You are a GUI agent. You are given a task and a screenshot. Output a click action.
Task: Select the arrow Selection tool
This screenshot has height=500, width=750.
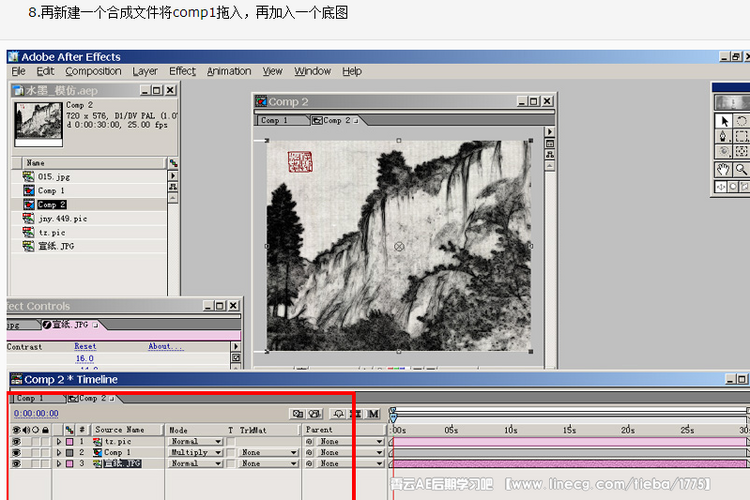click(x=724, y=121)
